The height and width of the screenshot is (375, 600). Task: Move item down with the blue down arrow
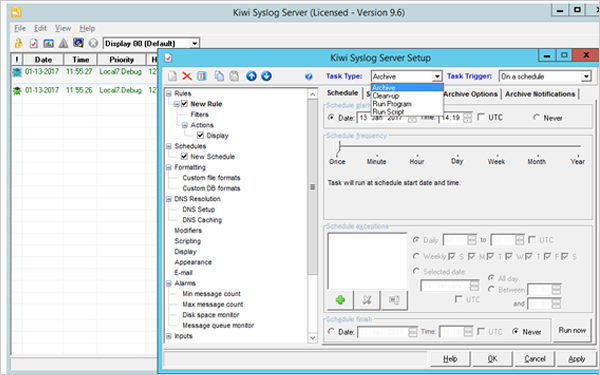(x=266, y=76)
